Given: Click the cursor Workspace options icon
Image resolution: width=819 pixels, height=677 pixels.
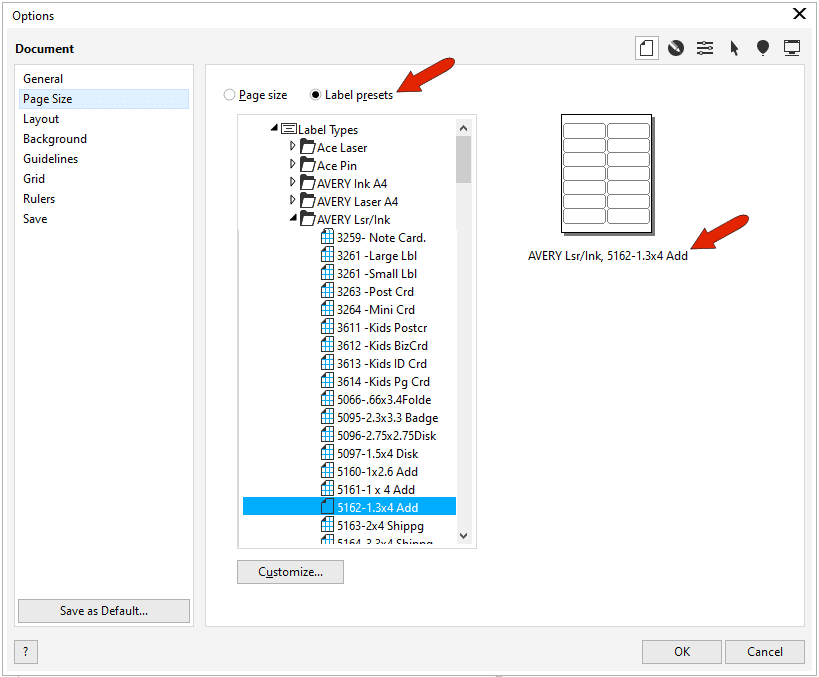Looking at the screenshot, I should (x=733, y=47).
